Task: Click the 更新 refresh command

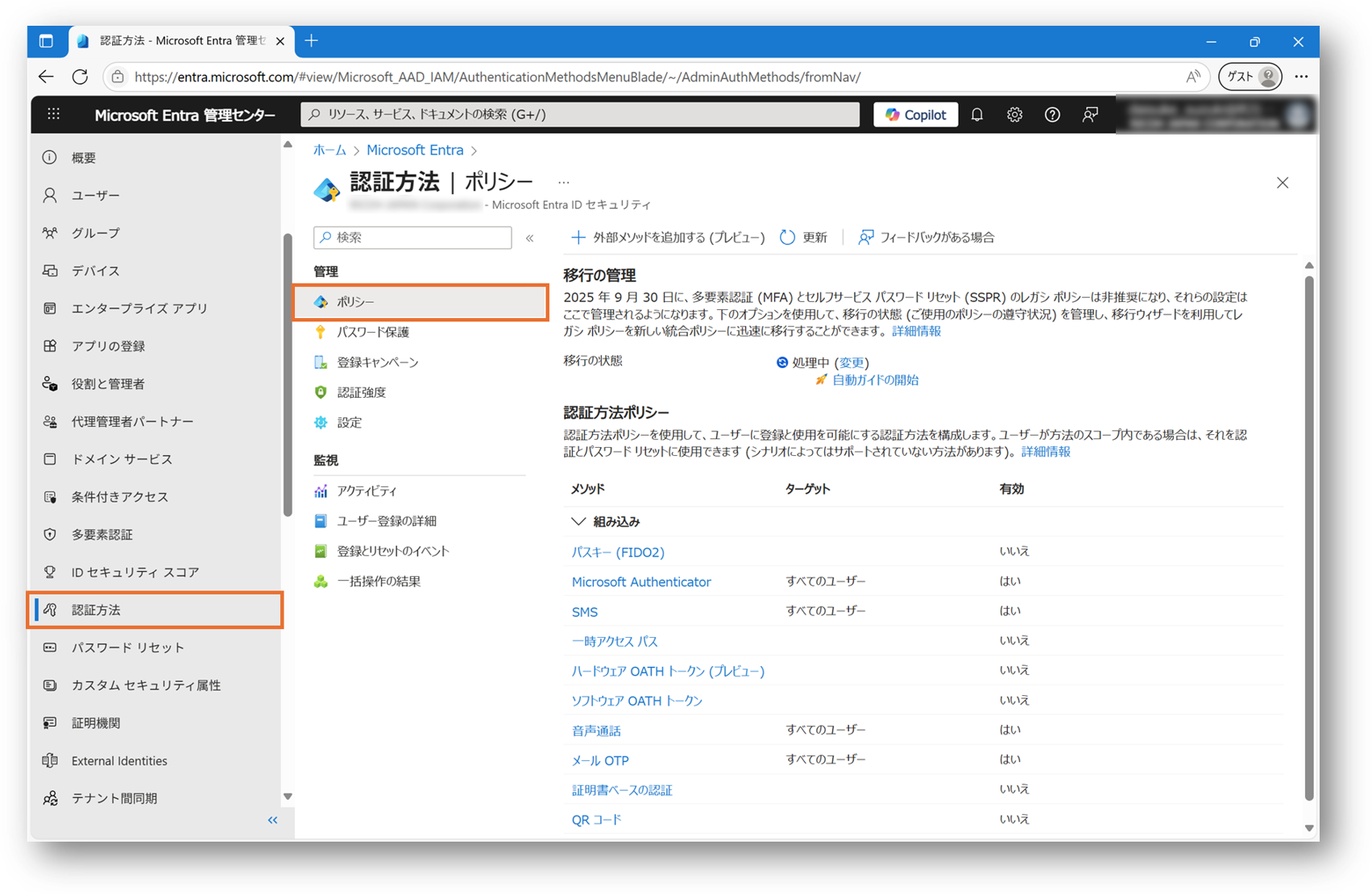Action: coord(803,238)
